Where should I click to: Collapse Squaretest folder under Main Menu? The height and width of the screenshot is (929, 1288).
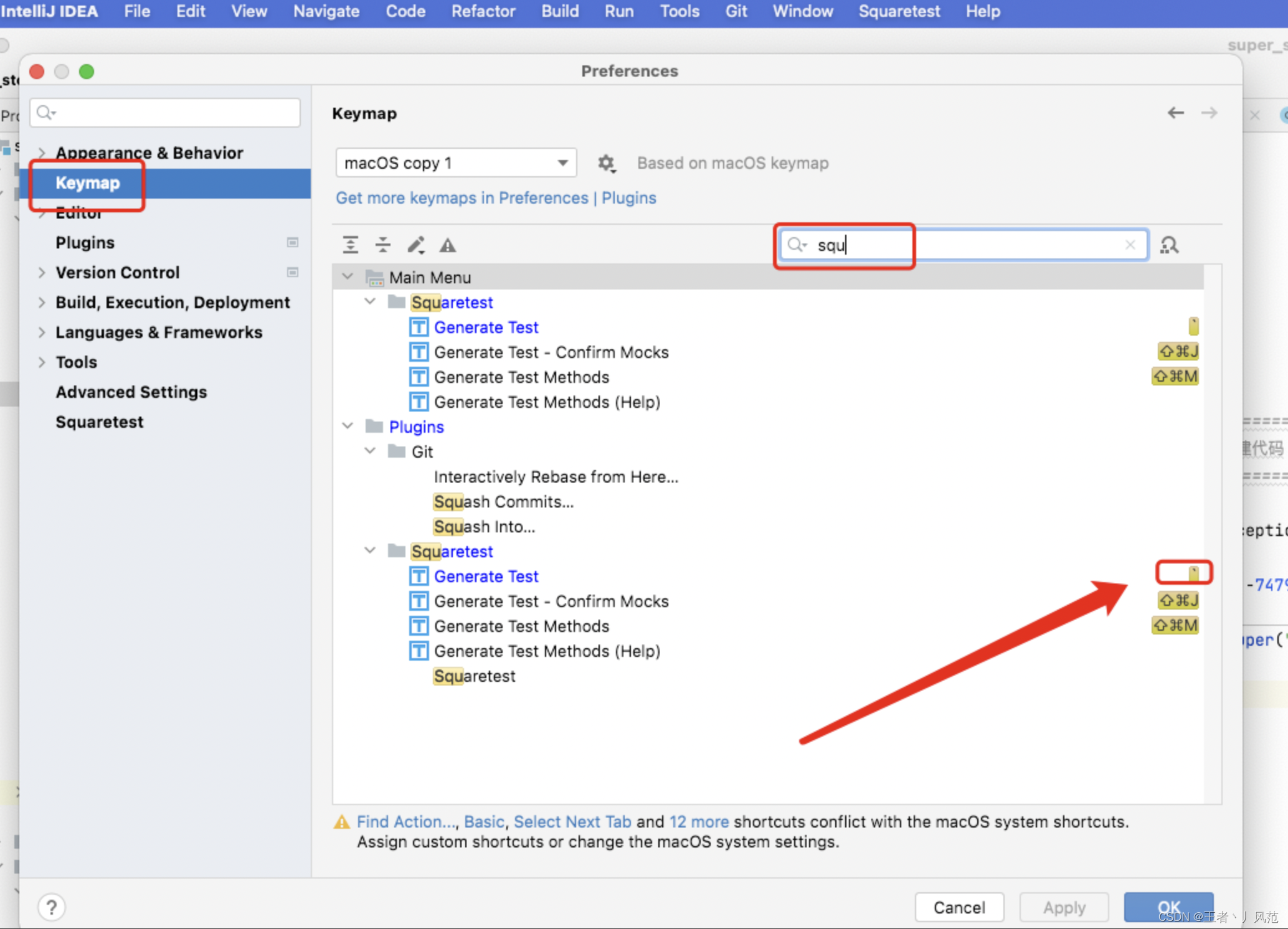pos(370,302)
